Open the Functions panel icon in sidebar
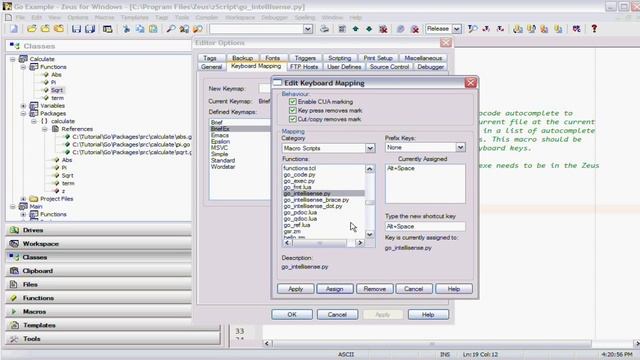 click(14, 298)
